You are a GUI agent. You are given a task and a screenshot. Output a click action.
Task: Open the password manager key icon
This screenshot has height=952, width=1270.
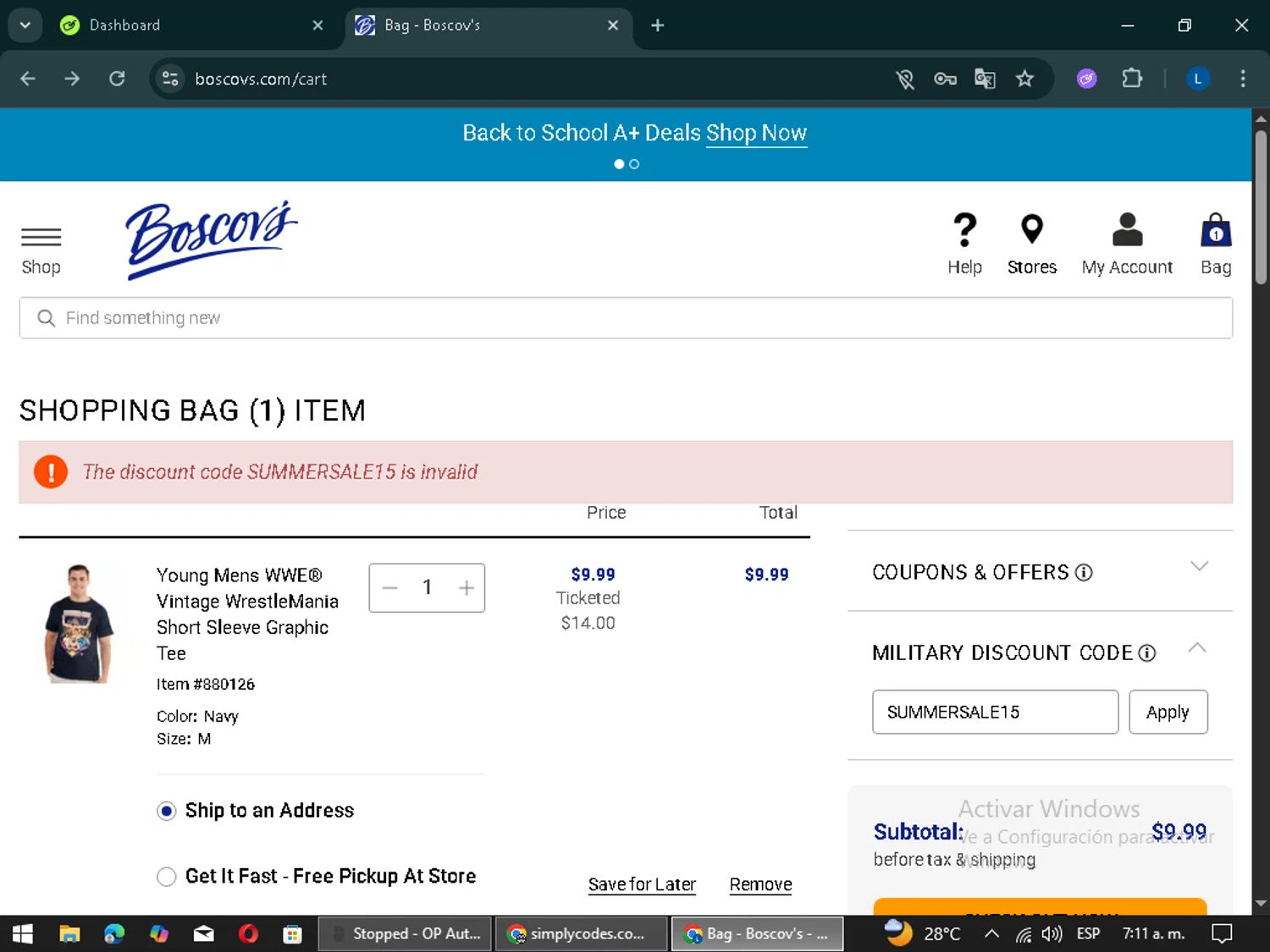945,79
